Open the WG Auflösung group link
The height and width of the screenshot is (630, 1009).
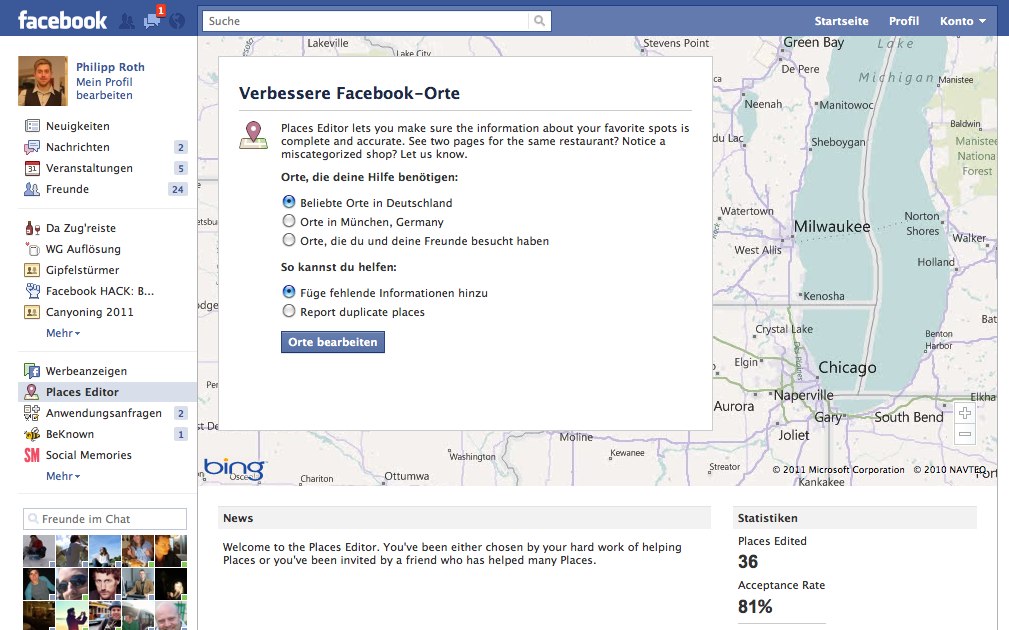83,249
